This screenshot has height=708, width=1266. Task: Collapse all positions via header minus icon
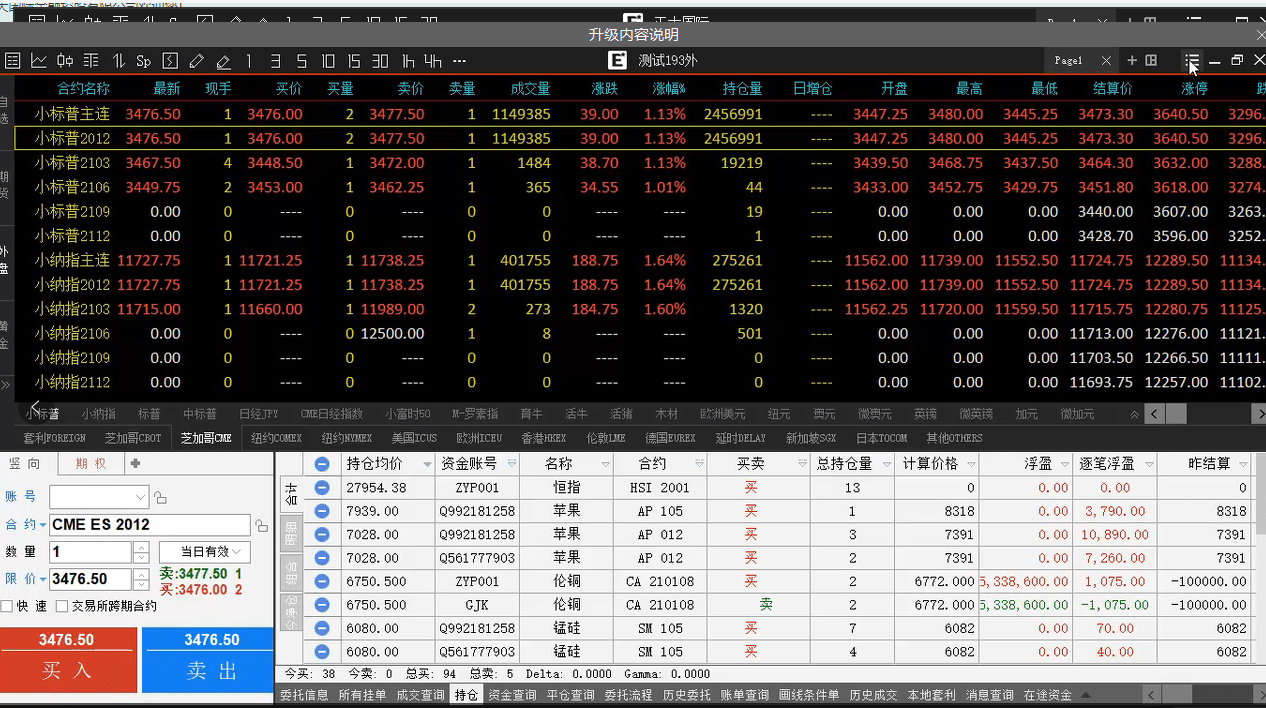[x=322, y=464]
